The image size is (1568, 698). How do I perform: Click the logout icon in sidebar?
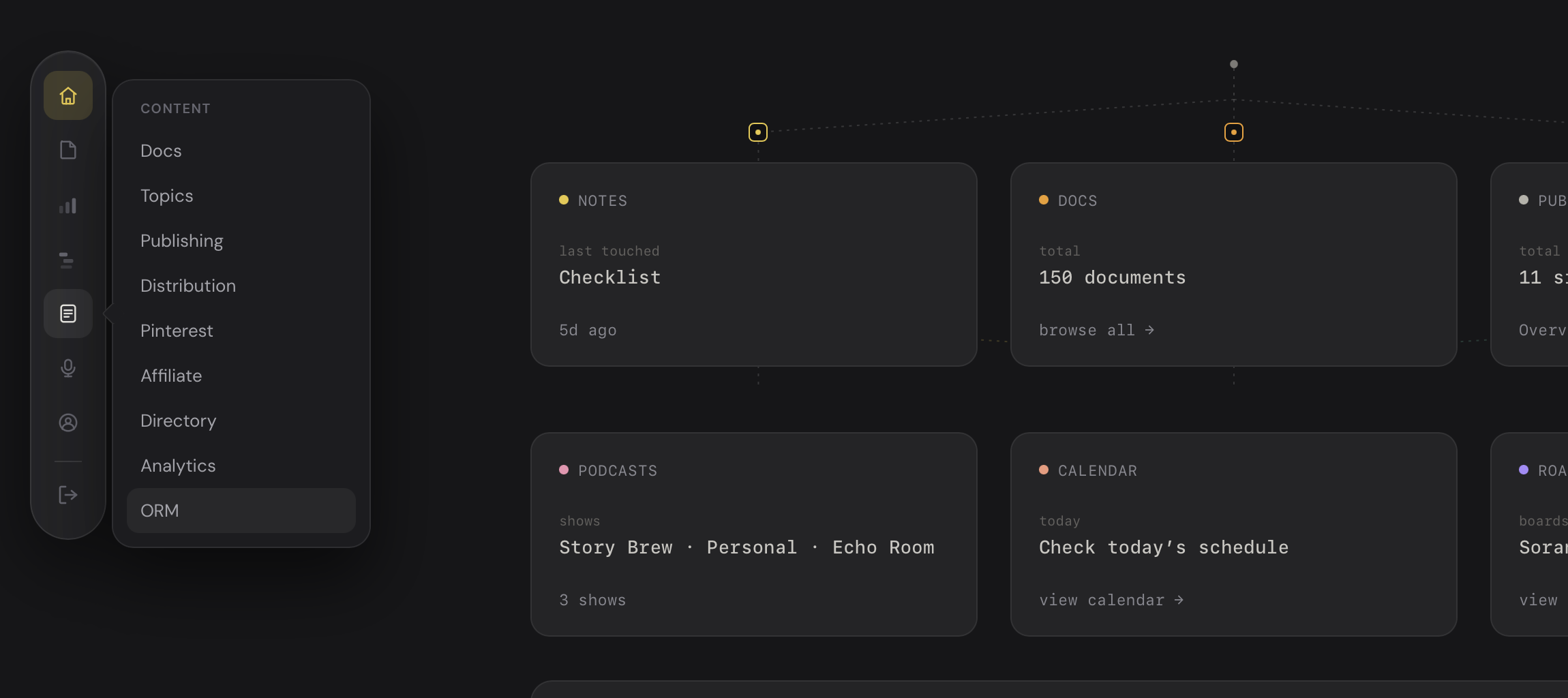tap(68, 495)
